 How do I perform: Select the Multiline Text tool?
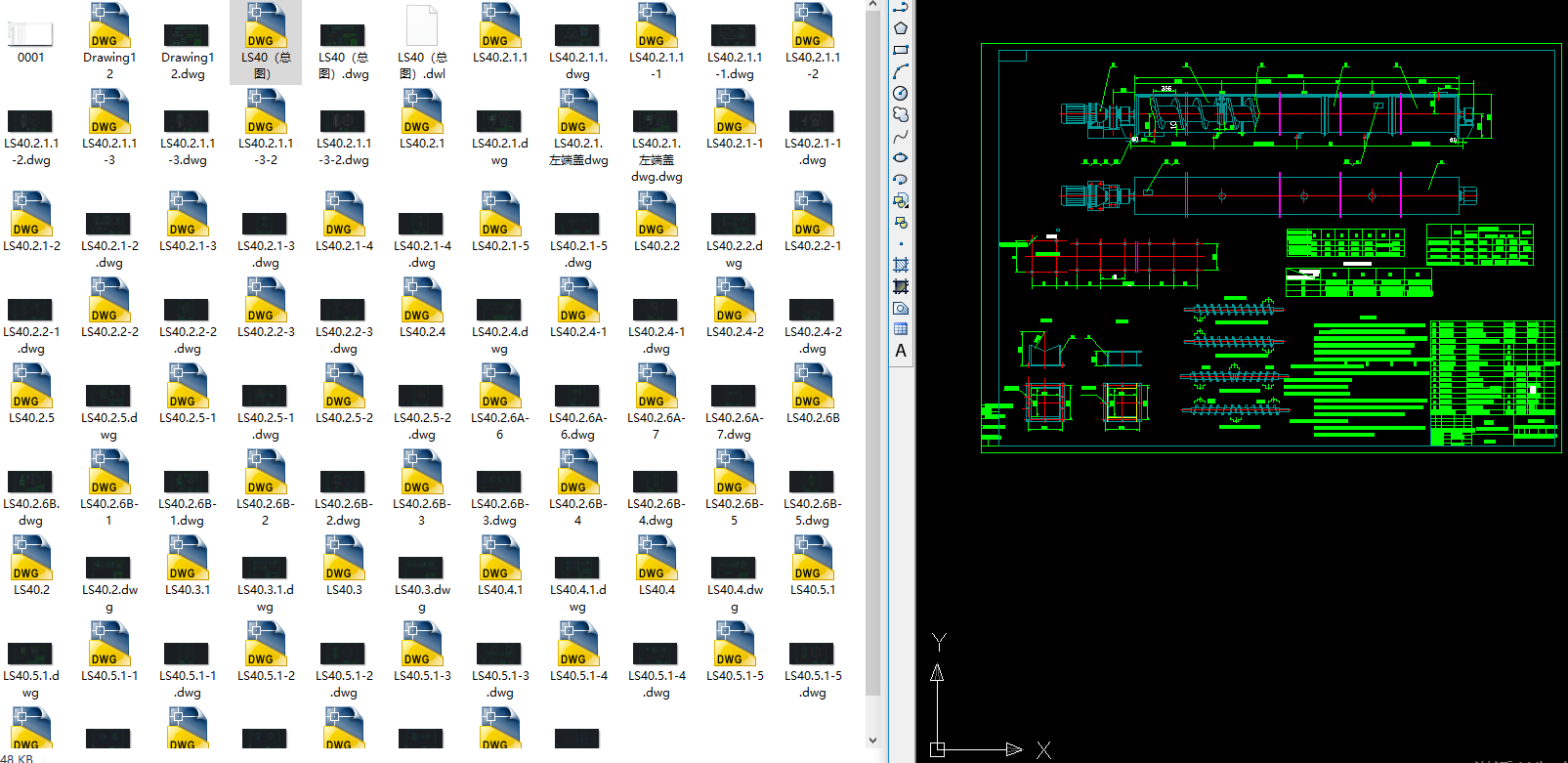901,351
